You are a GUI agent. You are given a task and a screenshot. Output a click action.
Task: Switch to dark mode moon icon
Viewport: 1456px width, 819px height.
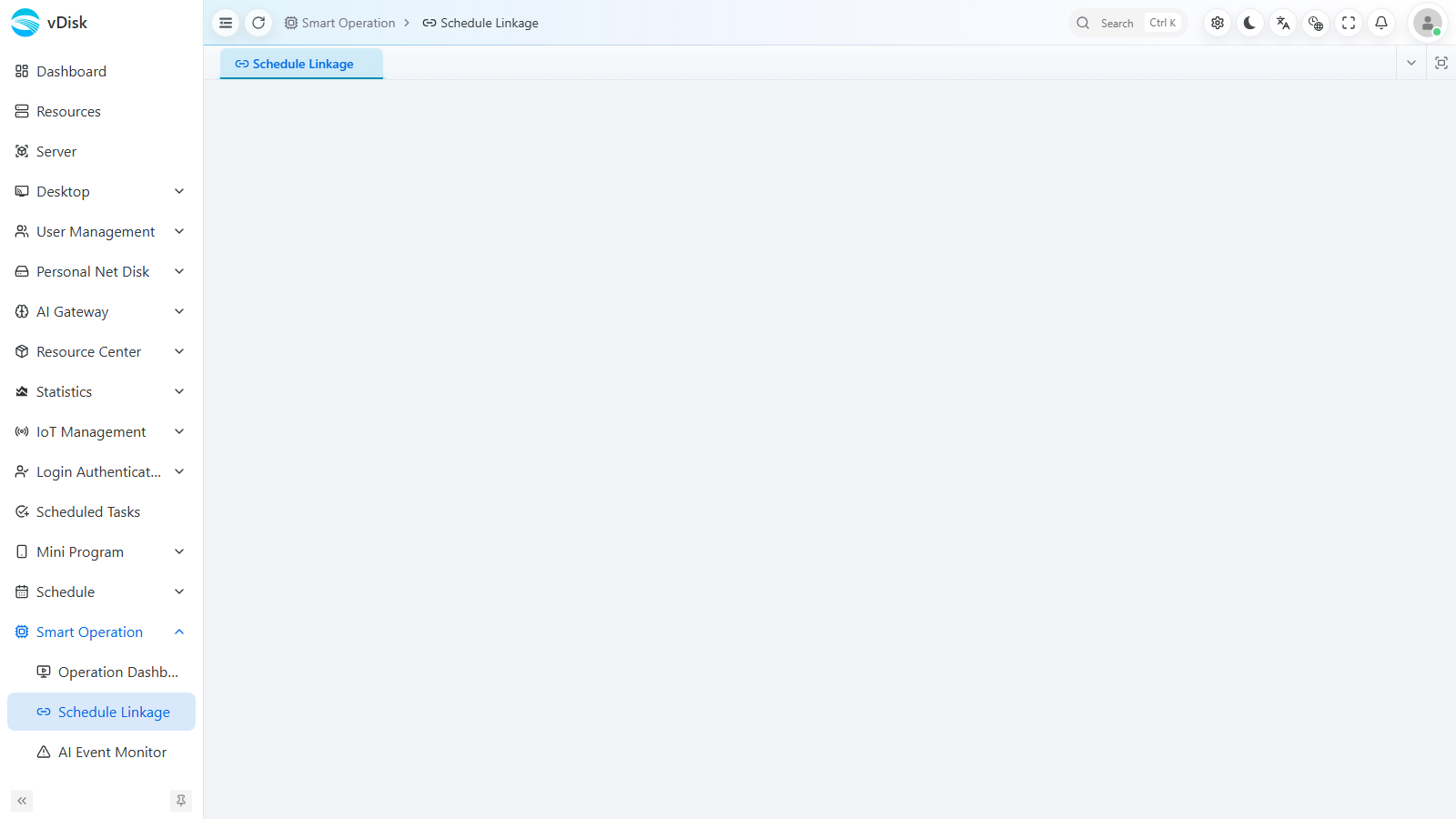click(x=1250, y=23)
